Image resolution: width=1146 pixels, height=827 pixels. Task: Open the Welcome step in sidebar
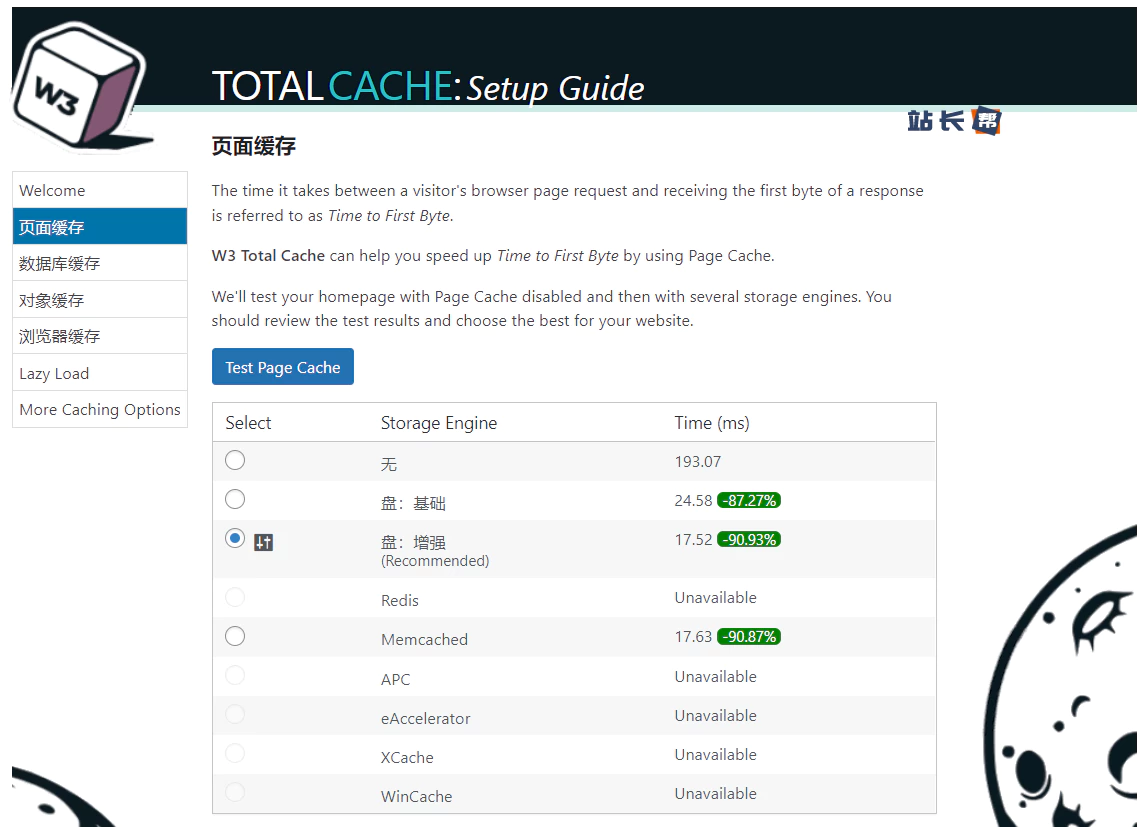[x=100, y=190]
